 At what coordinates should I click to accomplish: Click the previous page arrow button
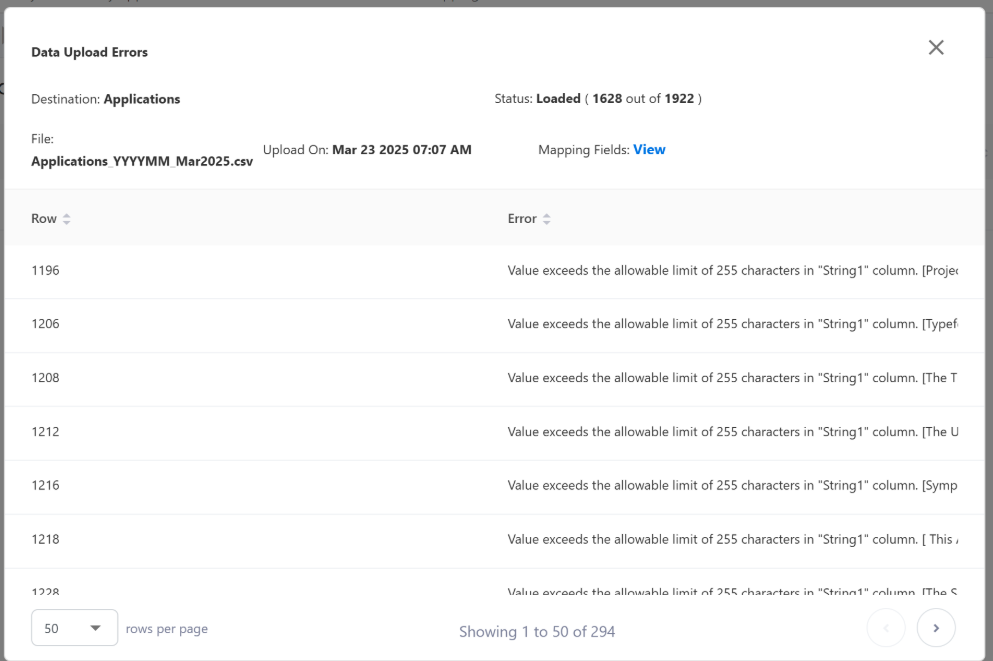click(x=886, y=628)
